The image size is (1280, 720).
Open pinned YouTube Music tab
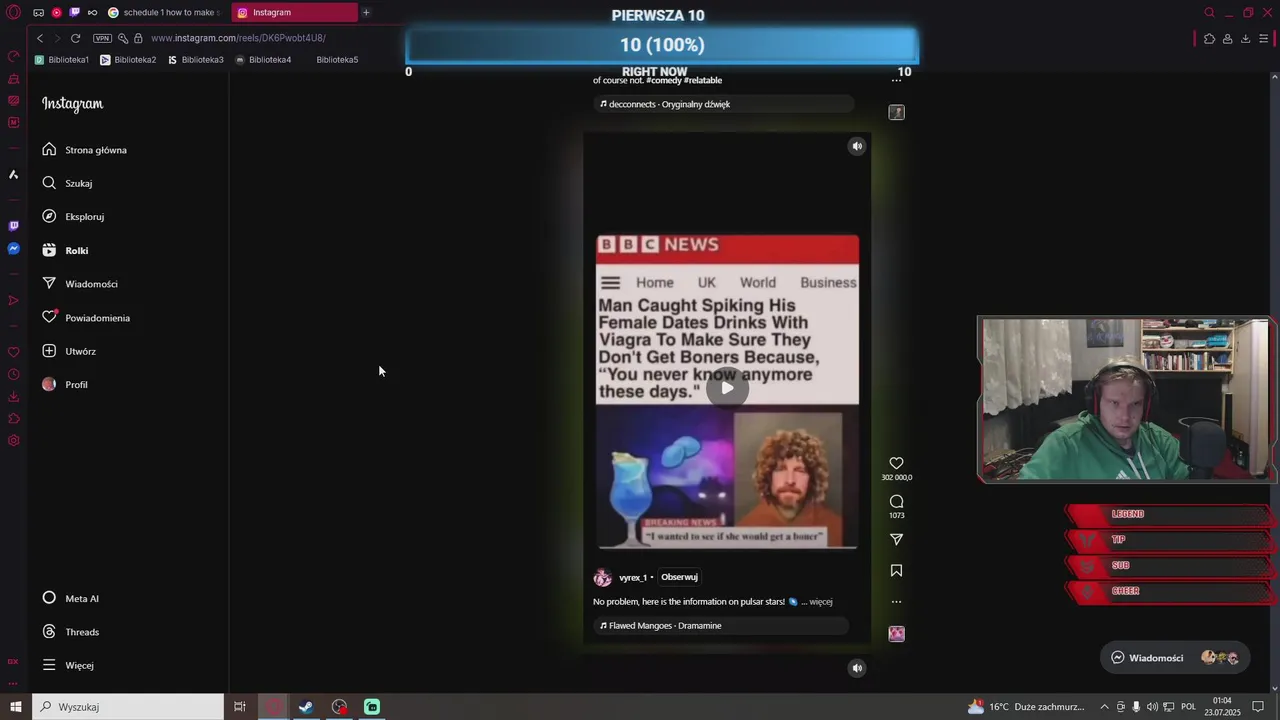tap(56, 13)
